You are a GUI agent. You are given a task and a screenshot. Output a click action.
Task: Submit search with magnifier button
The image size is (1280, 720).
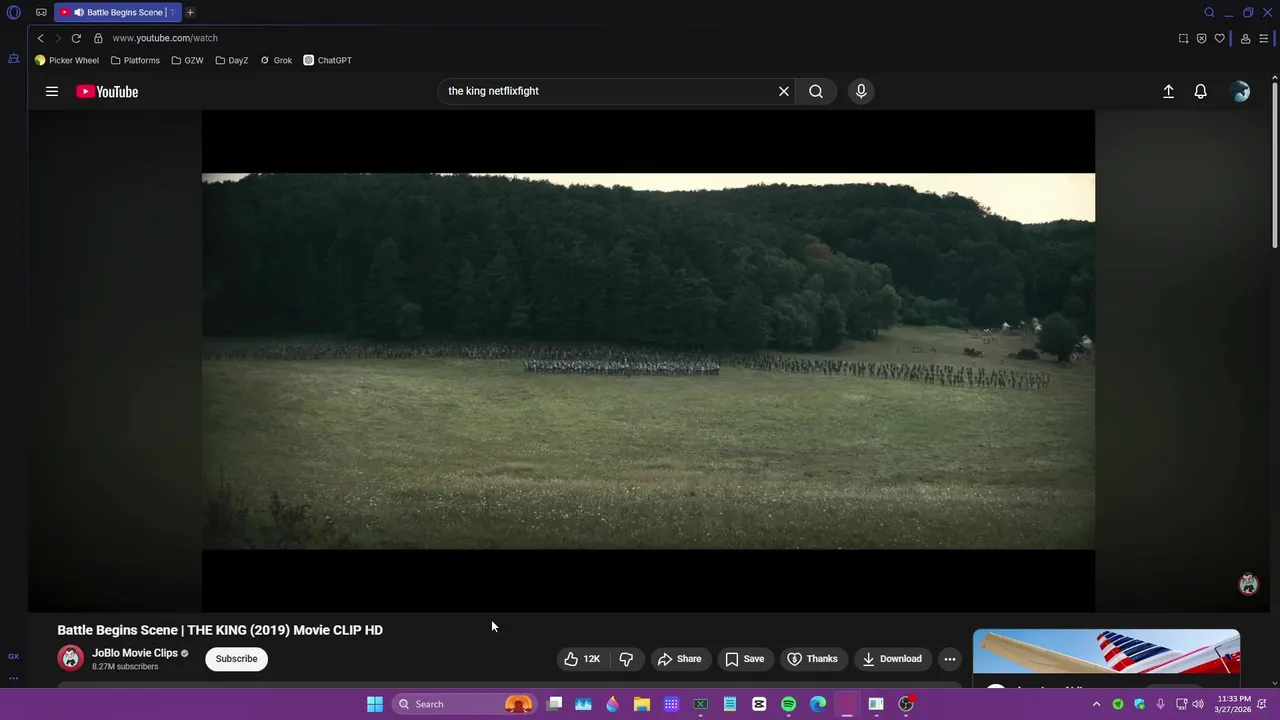[816, 91]
